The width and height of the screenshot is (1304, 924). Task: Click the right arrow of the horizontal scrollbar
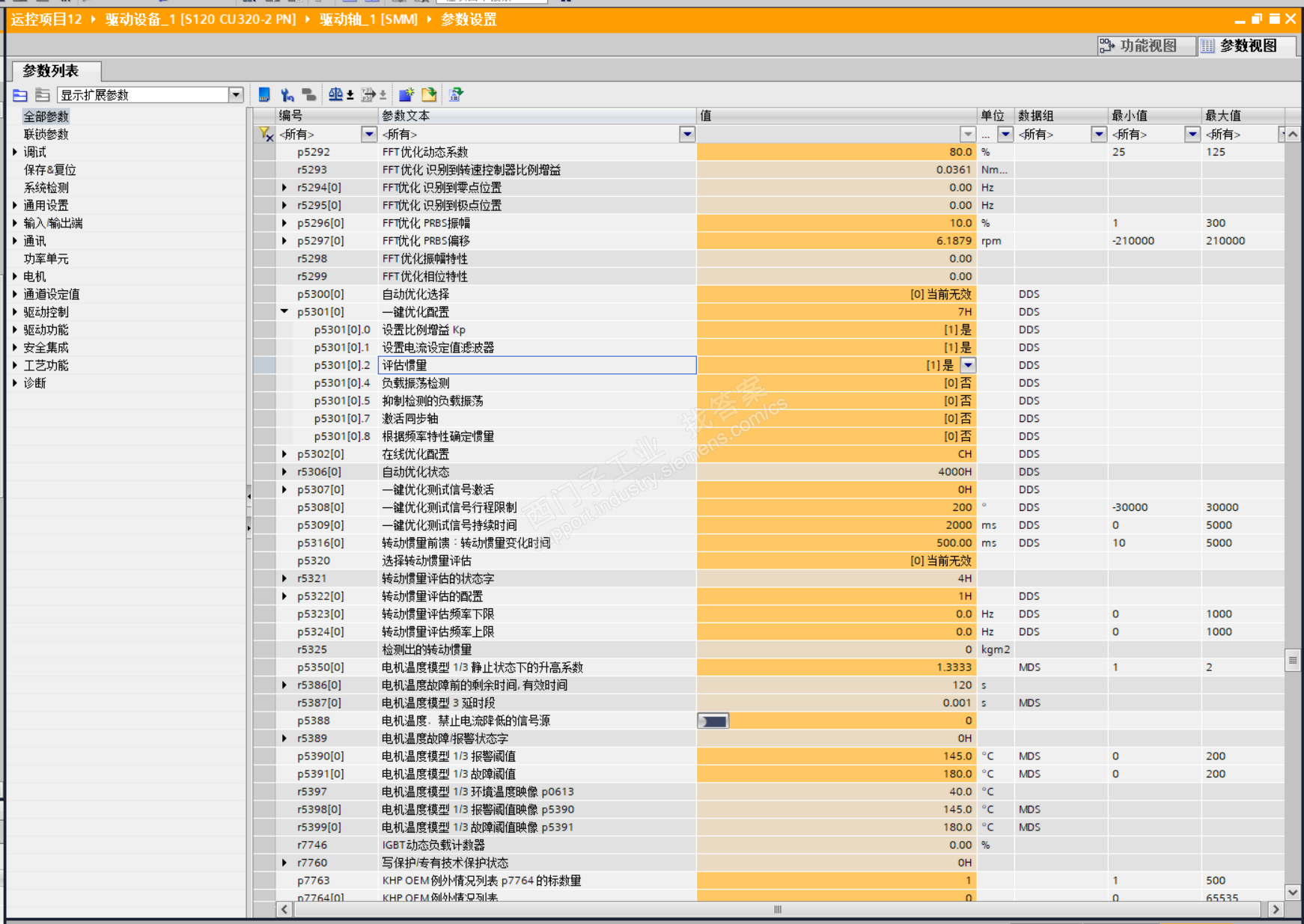pyautogui.click(x=1276, y=909)
